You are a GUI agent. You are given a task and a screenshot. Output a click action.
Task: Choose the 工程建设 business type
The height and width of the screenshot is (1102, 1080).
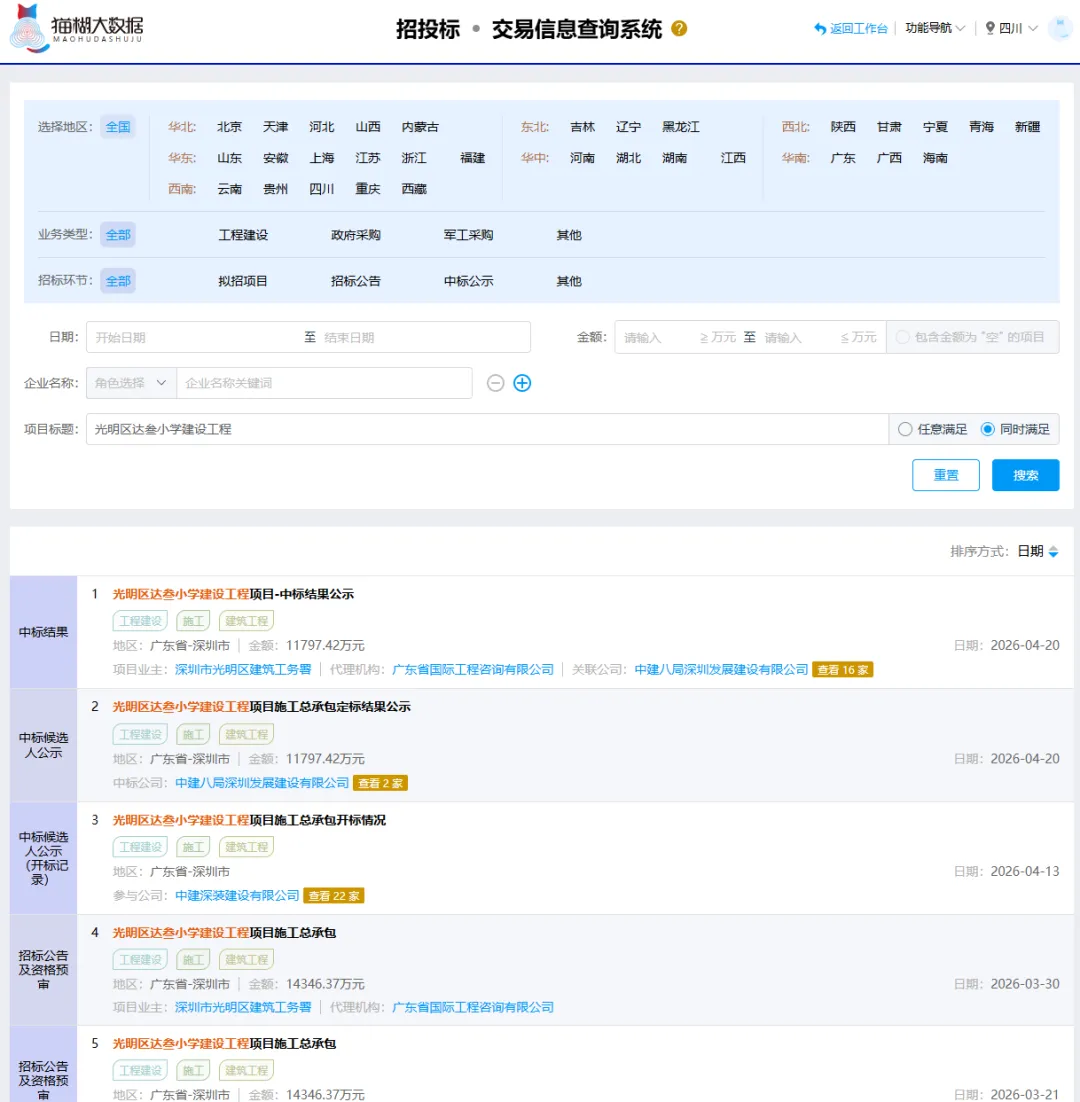tap(242, 235)
